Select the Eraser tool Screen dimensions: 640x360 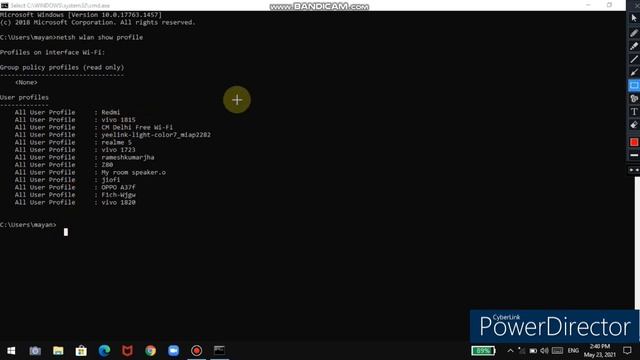pos(634,125)
